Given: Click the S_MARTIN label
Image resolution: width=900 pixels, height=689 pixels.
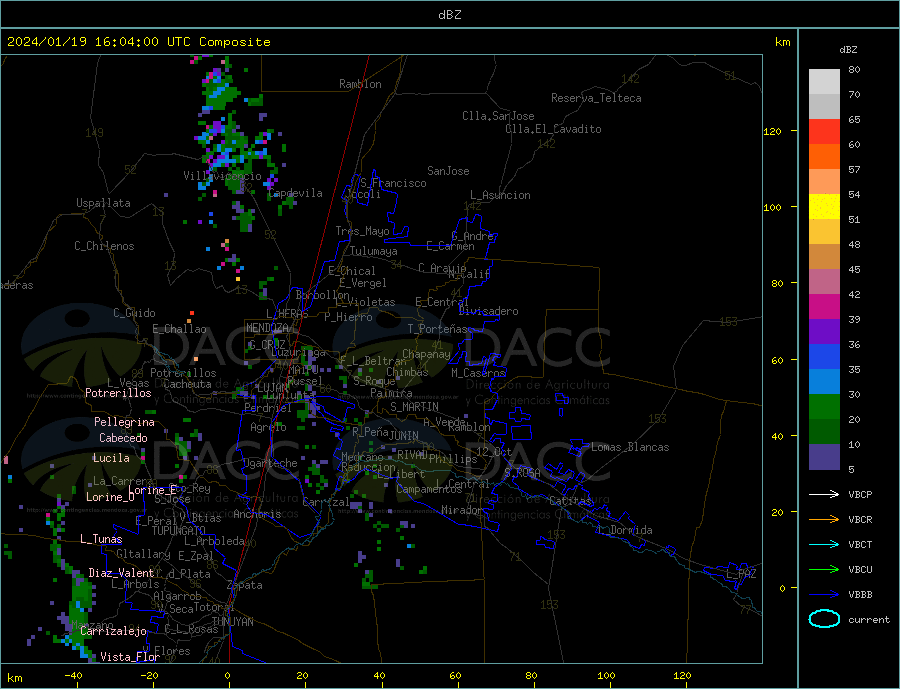Looking at the screenshot, I should tap(414, 407).
